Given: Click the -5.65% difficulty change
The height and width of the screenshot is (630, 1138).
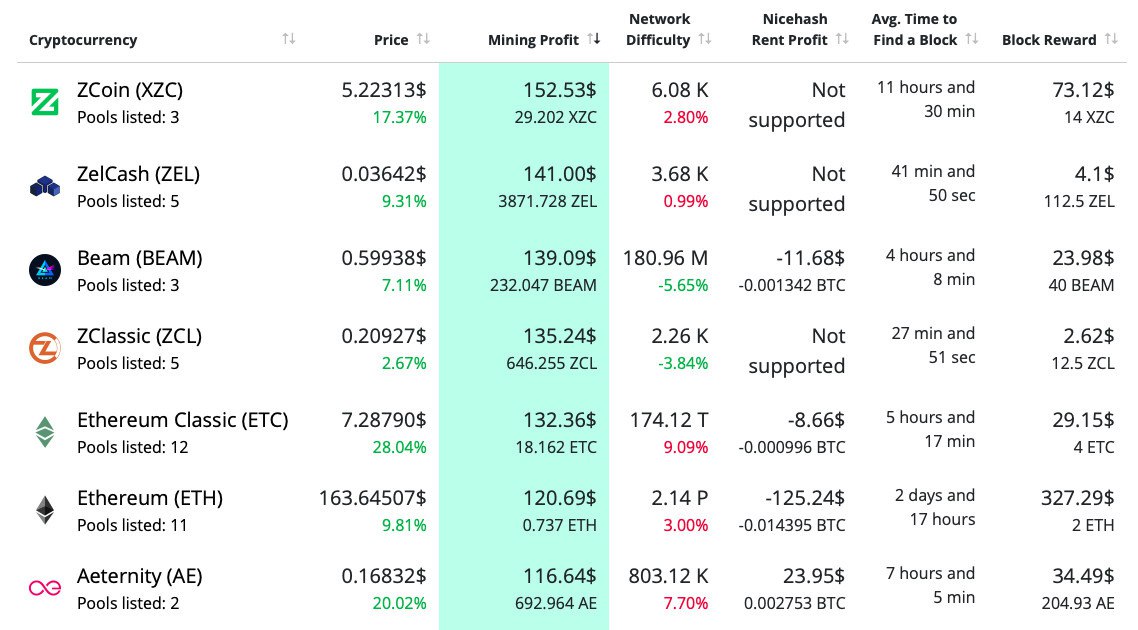Looking at the screenshot, I should [x=683, y=285].
